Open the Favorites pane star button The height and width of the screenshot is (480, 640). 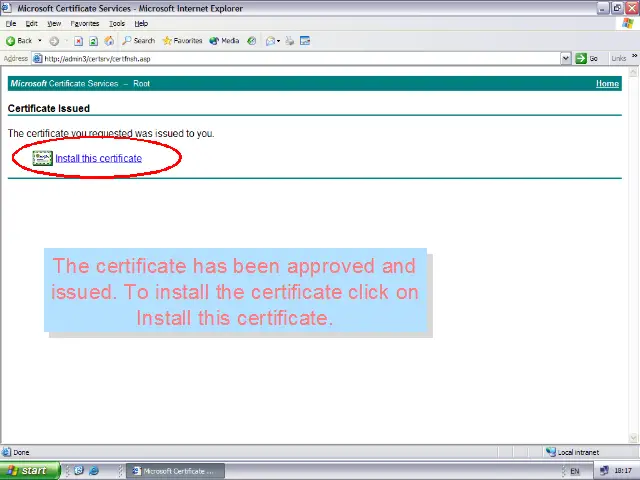tap(182, 41)
